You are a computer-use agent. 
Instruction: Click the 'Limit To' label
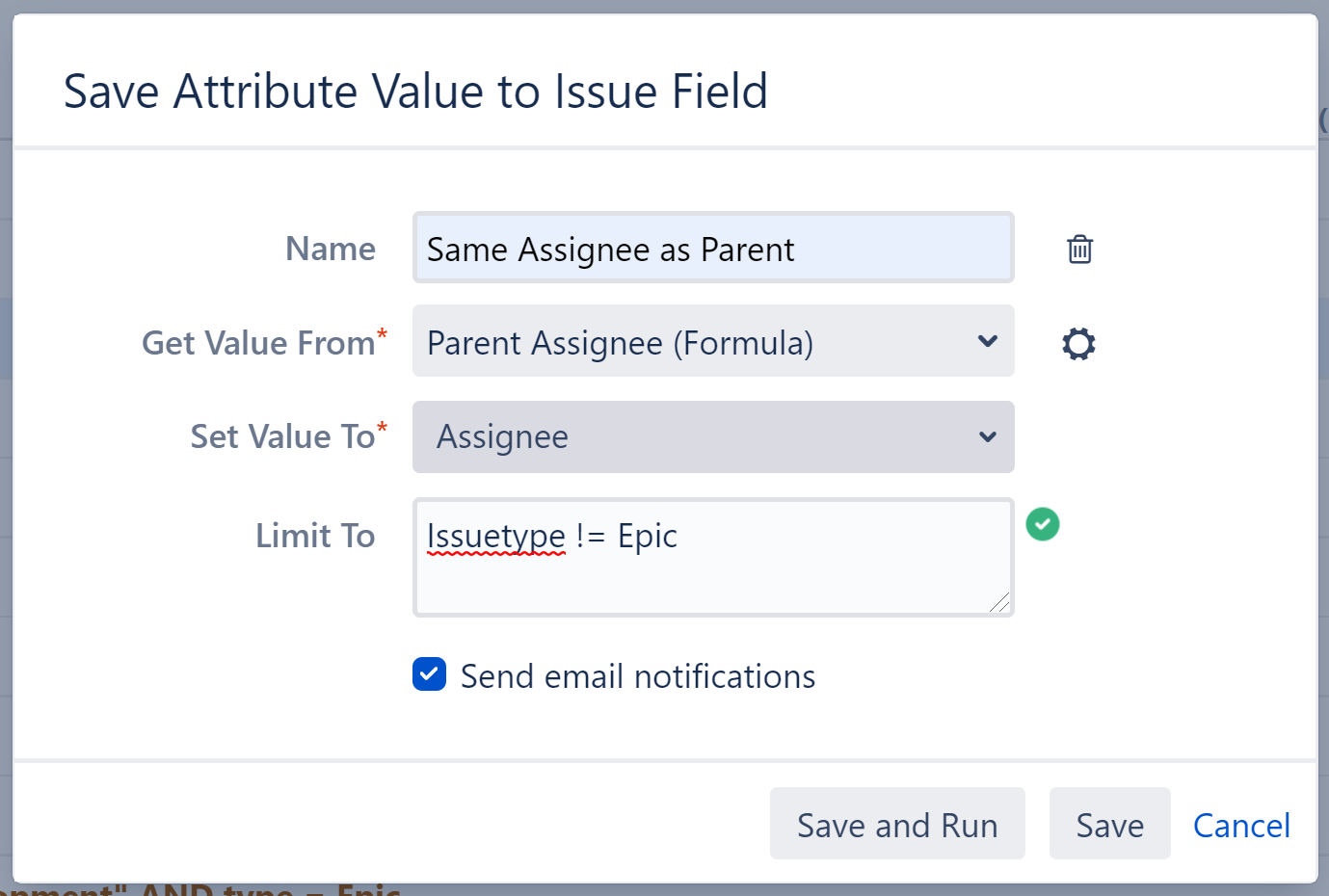pos(315,536)
